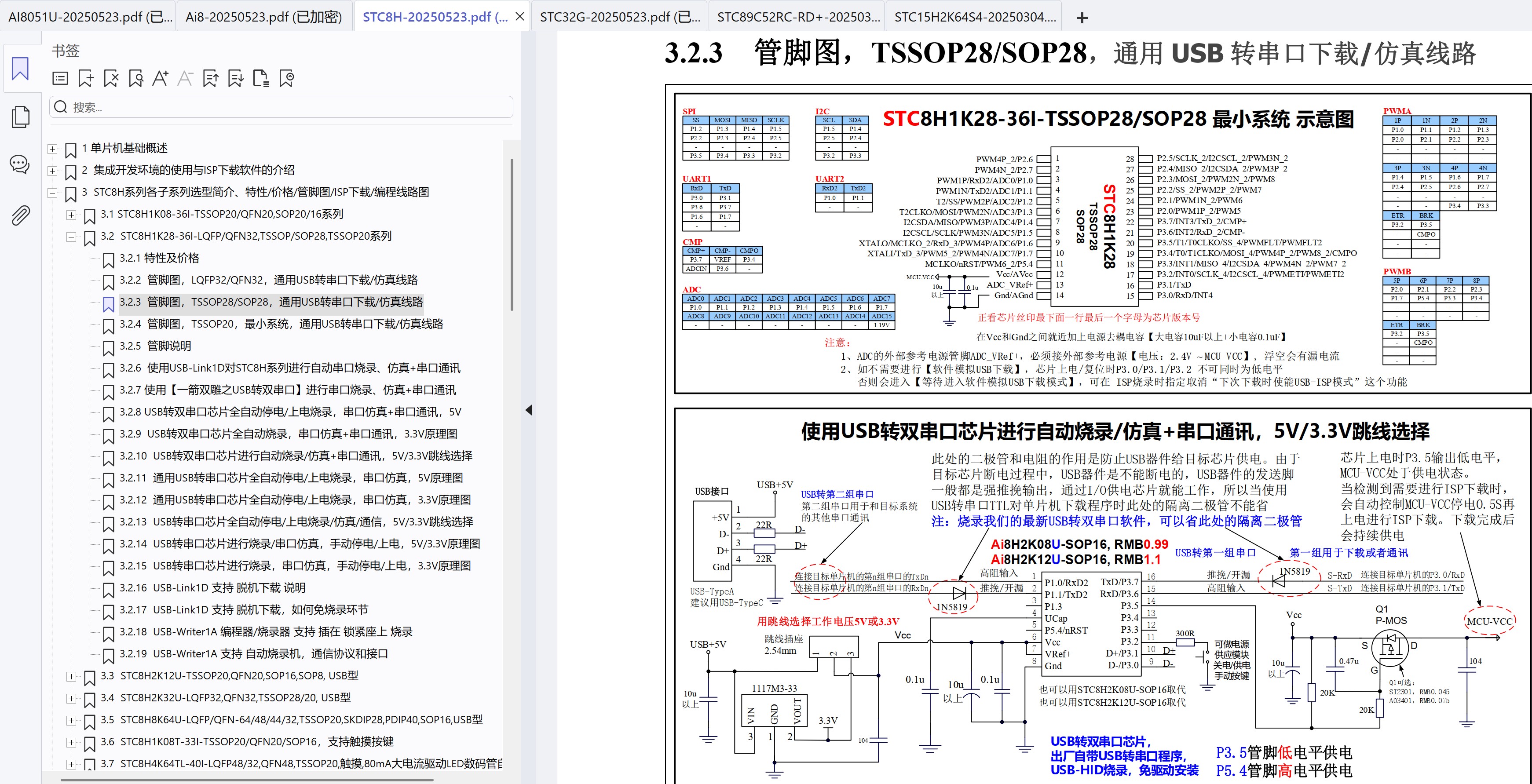
Task: Click the page-with-lines bookmark toolbar icon
Action: point(261,78)
